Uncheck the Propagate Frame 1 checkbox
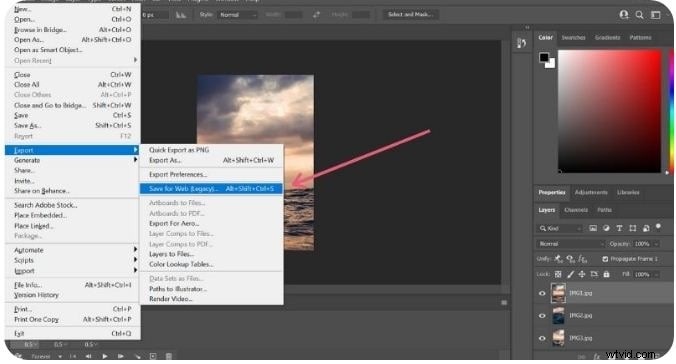Image resolution: width=676 pixels, height=364 pixels. [605, 259]
